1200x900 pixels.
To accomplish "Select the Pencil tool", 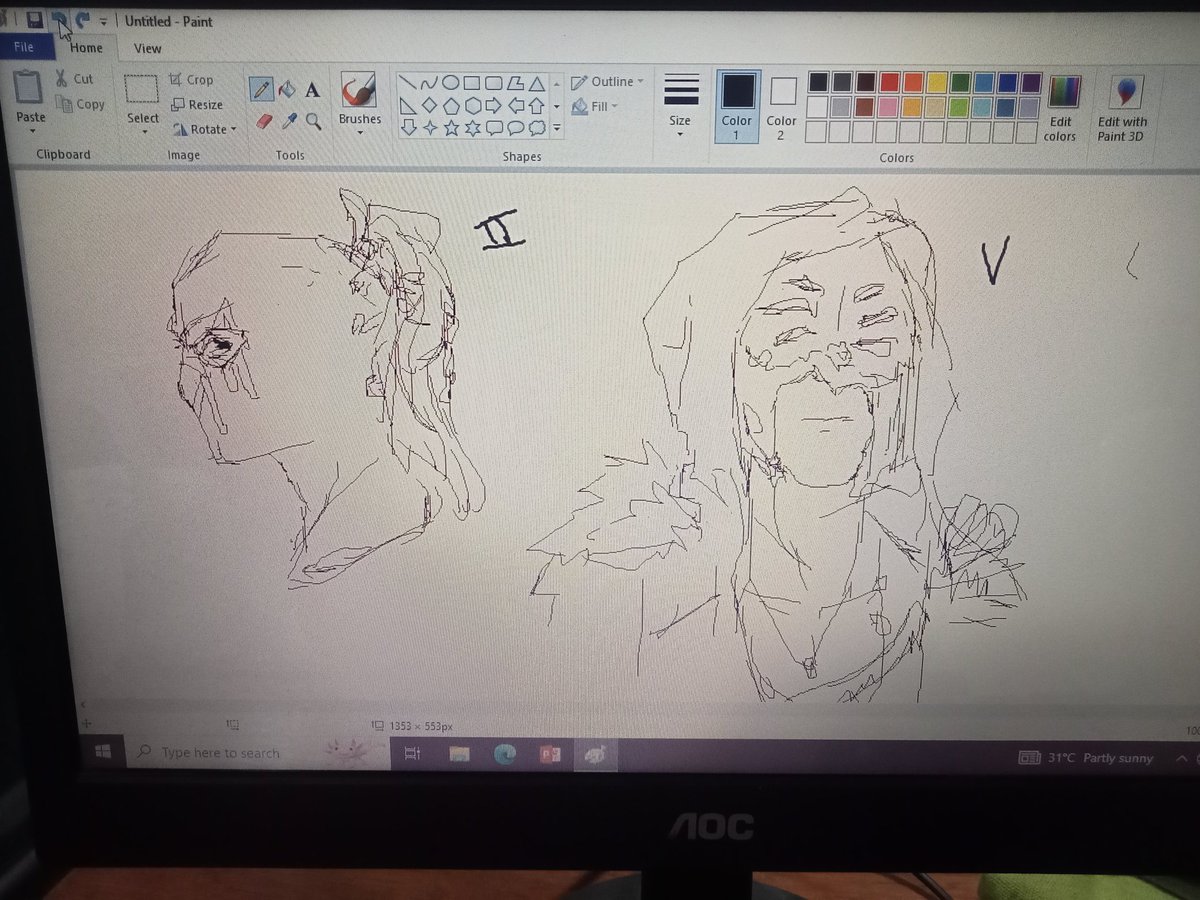I will pos(262,89).
